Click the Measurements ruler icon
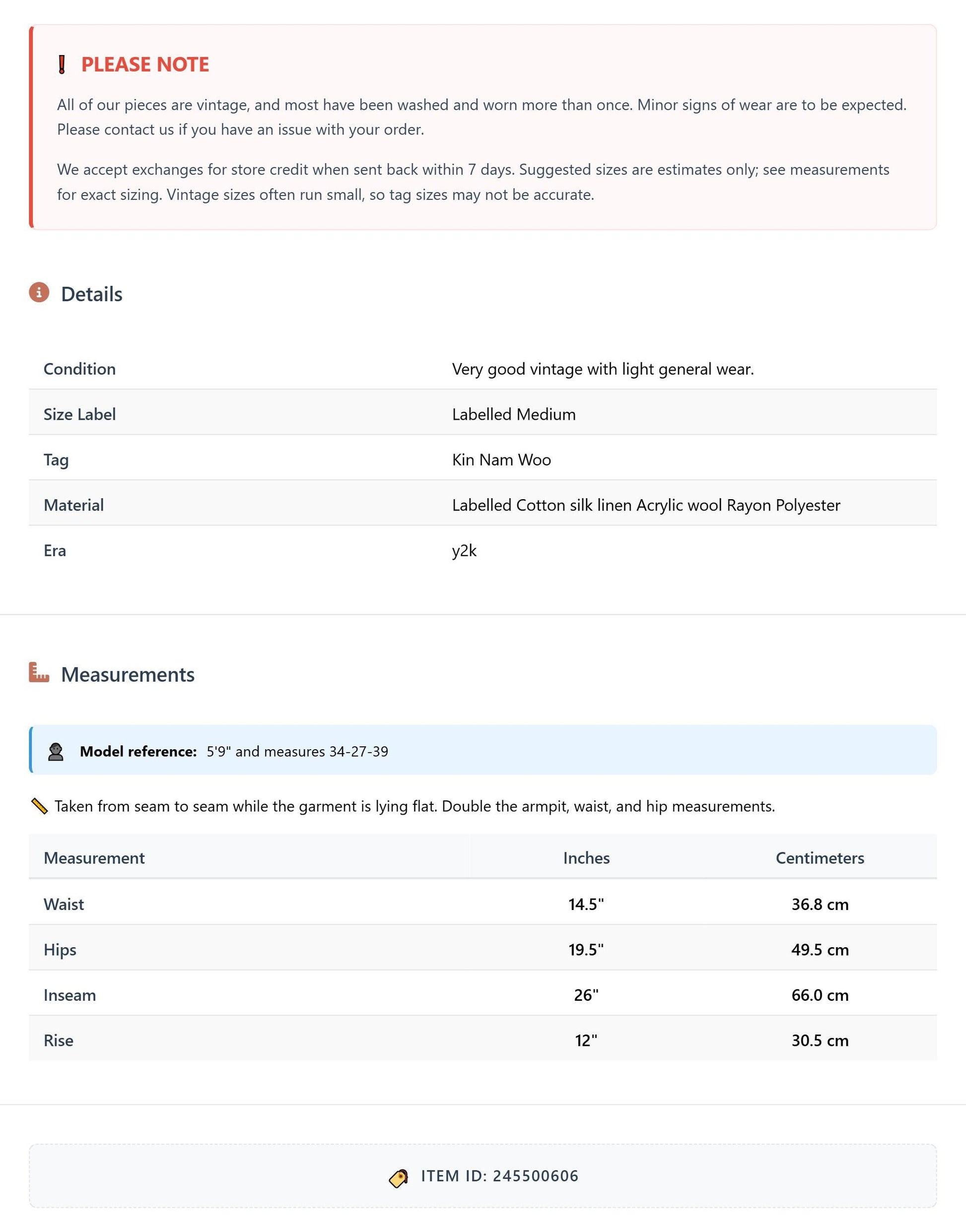The height and width of the screenshot is (1232, 966). pos(39,672)
